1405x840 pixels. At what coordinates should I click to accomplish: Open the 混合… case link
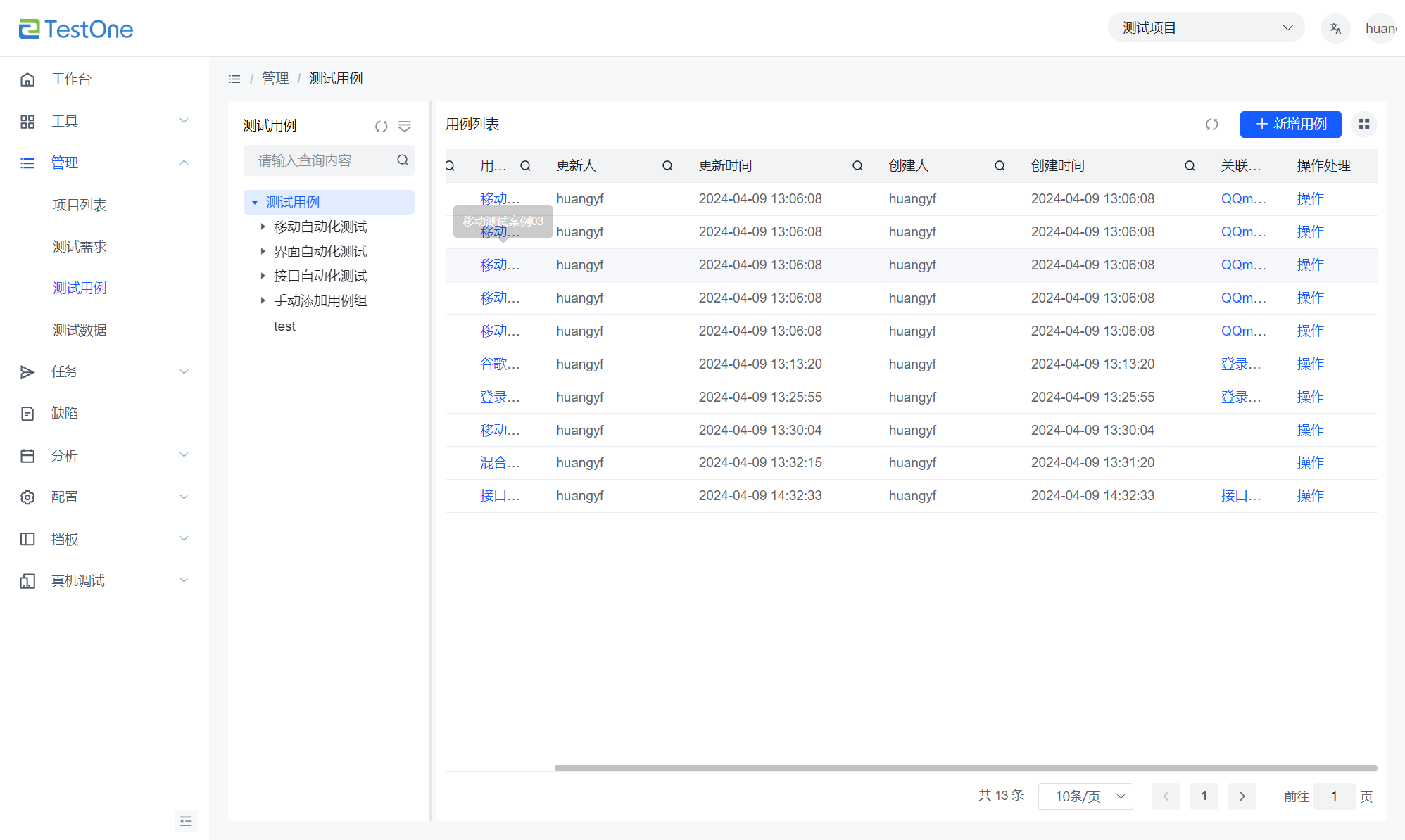click(x=499, y=463)
